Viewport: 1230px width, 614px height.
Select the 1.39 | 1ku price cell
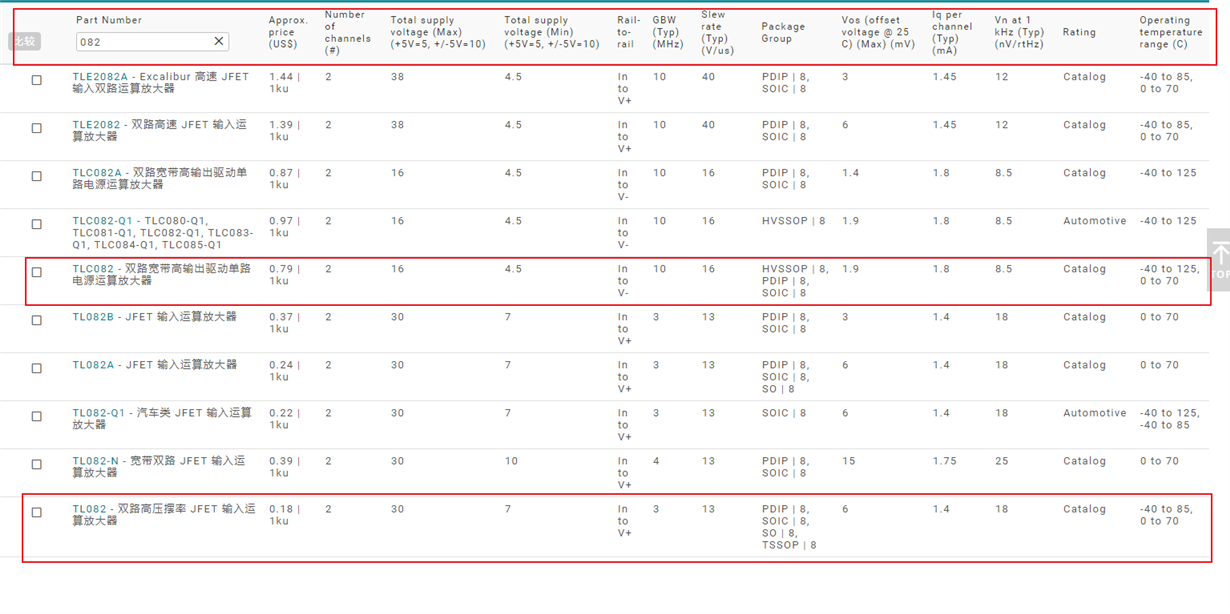pyautogui.click(x=284, y=131)
